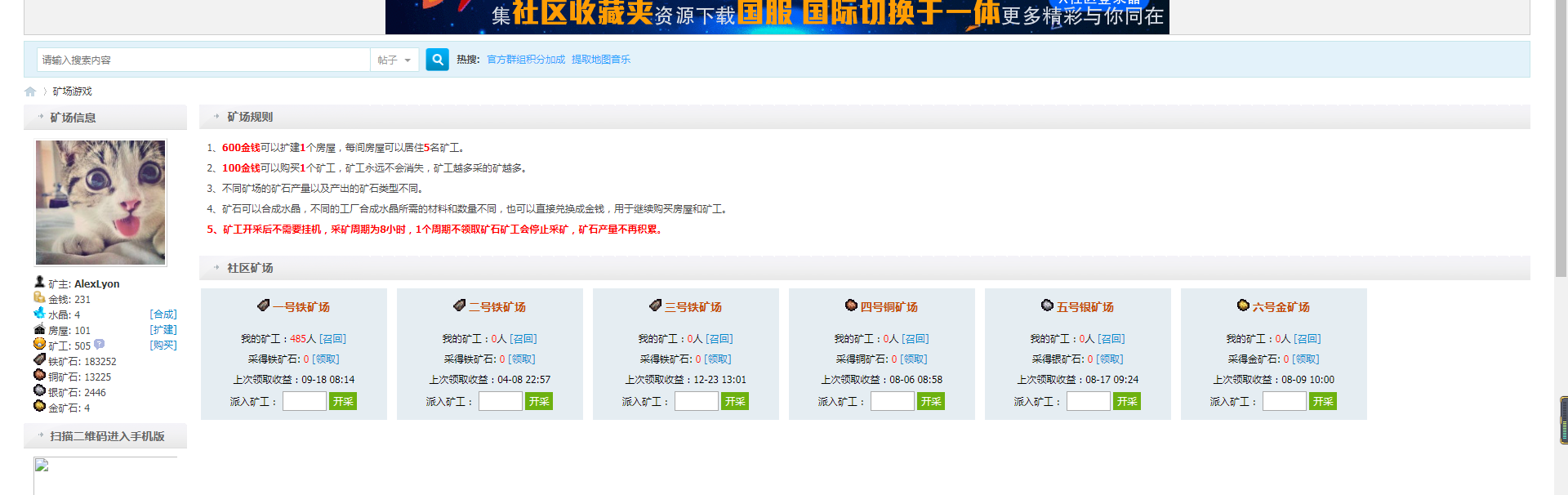Open the 帖子 search type dropdown
Screen dimensions: 1568x495
(x=395, y=60)
